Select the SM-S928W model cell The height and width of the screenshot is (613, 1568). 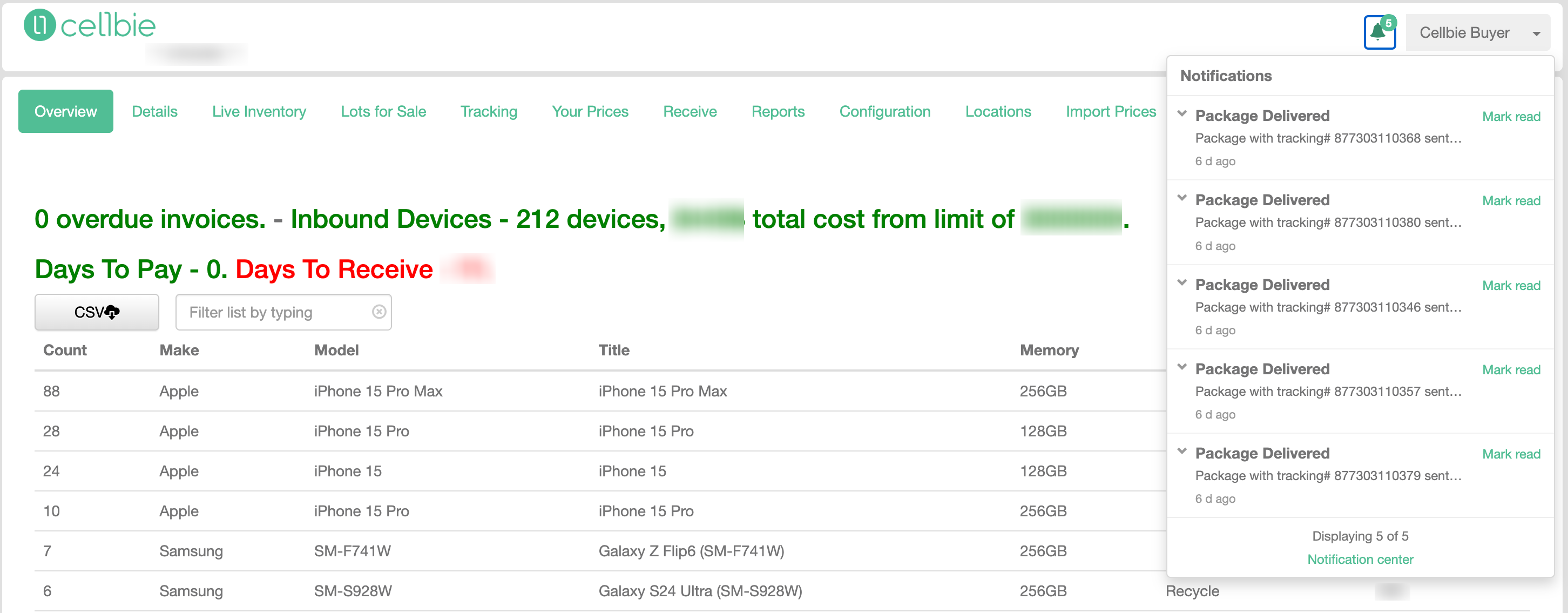(x=353, y=591)
